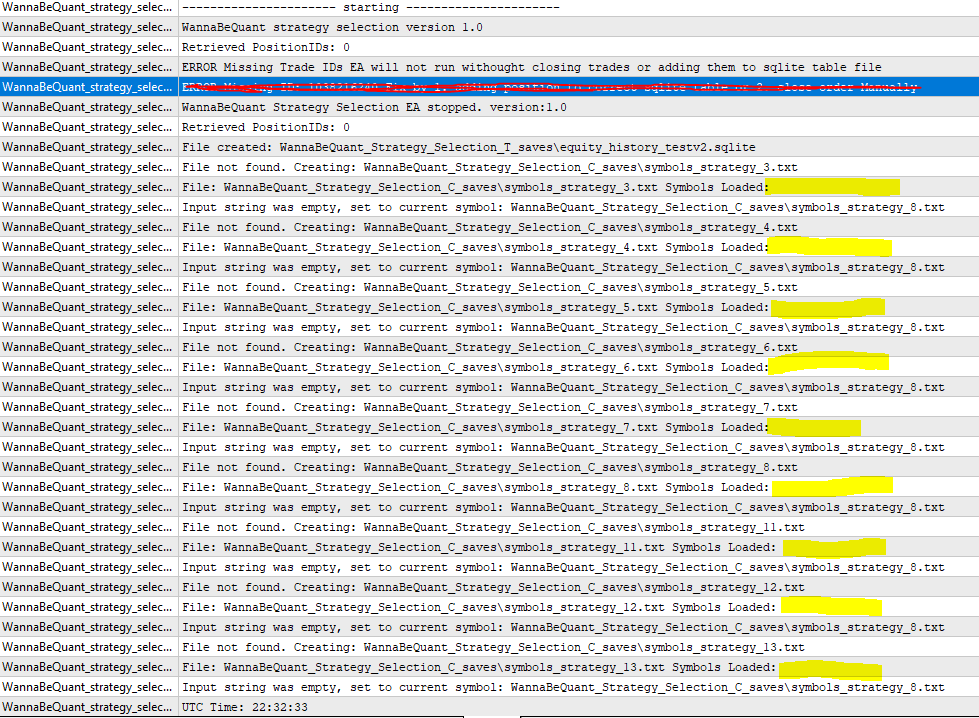Select 'Symbols Loaded' row for symbols_strategy_7.txt

[x=490, y=426]
